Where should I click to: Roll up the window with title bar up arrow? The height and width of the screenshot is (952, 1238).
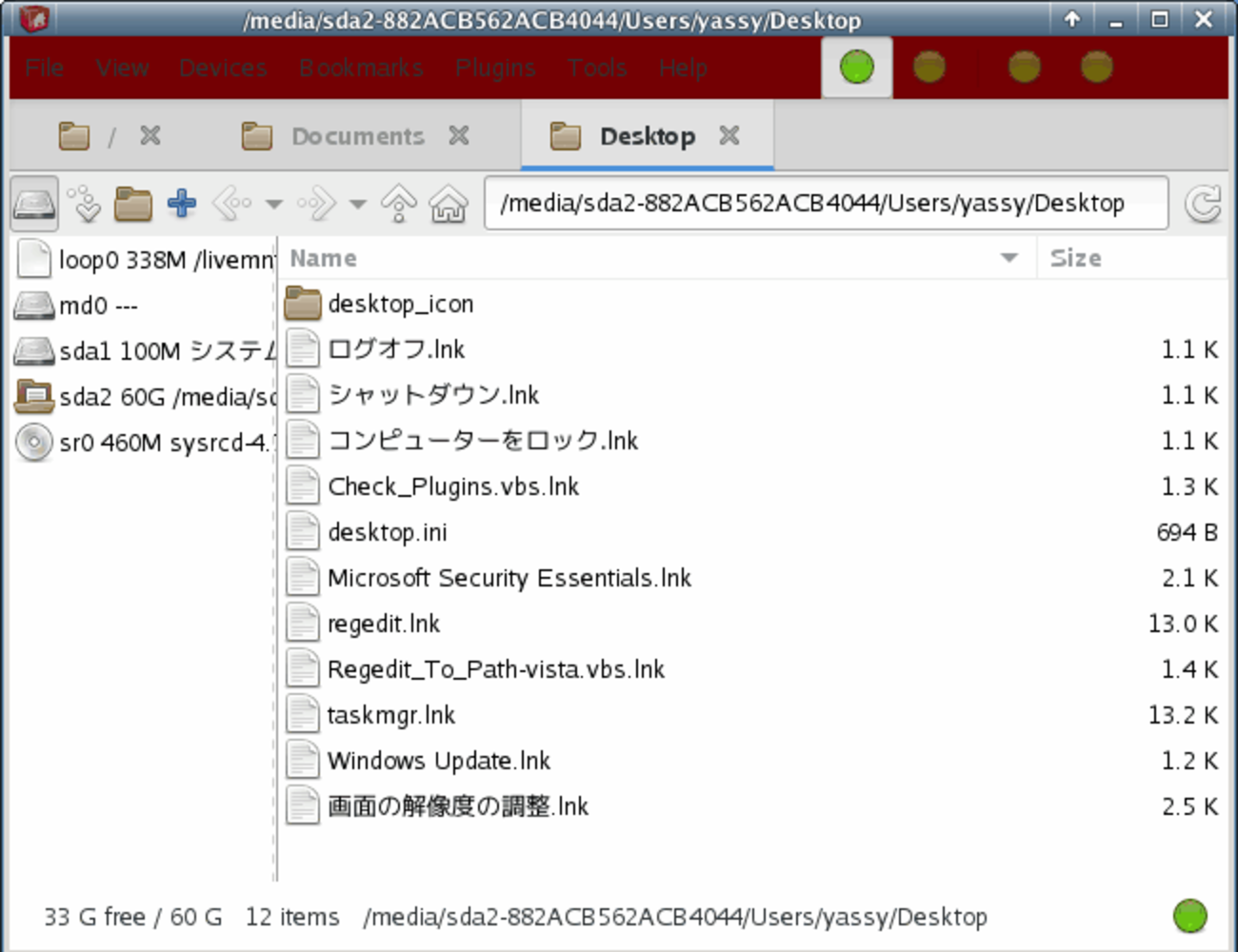pos(1072,19)
